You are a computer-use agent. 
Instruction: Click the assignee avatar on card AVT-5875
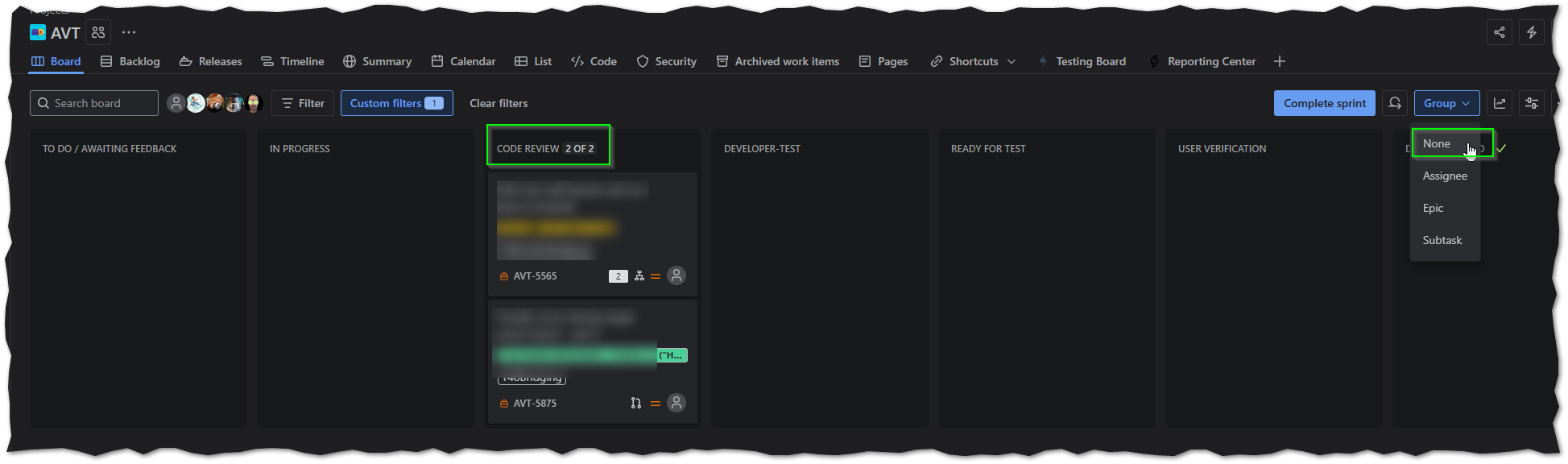coord(676,403)
